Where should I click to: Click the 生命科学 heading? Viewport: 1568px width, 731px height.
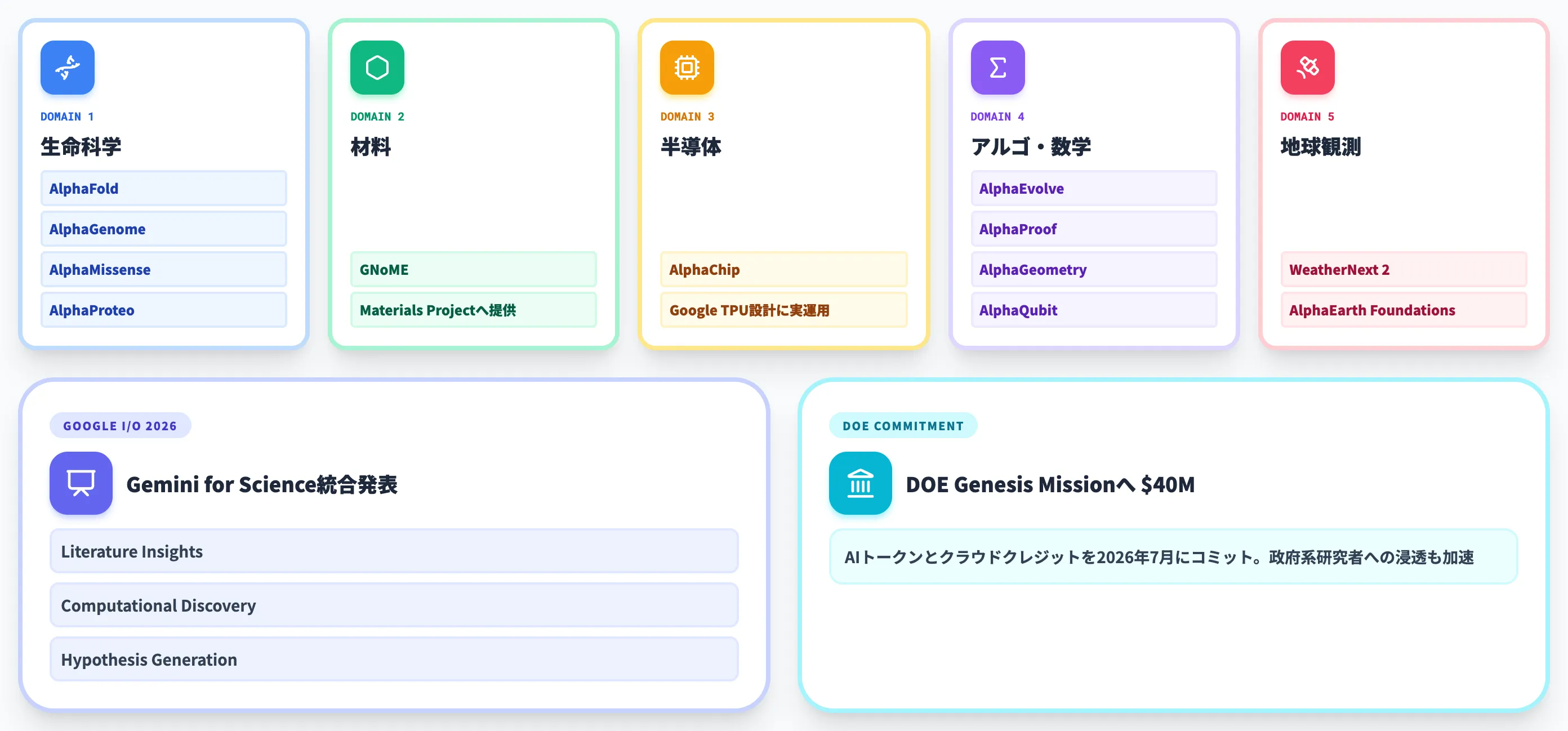[81, 146]
